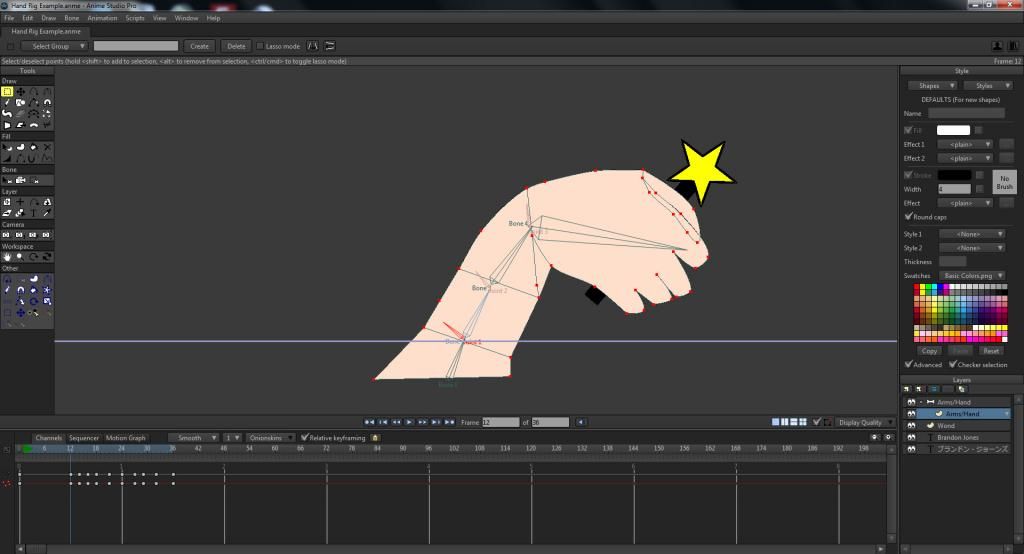Click the play button in playback controls

pyautogui.click(x=409, y=422)
